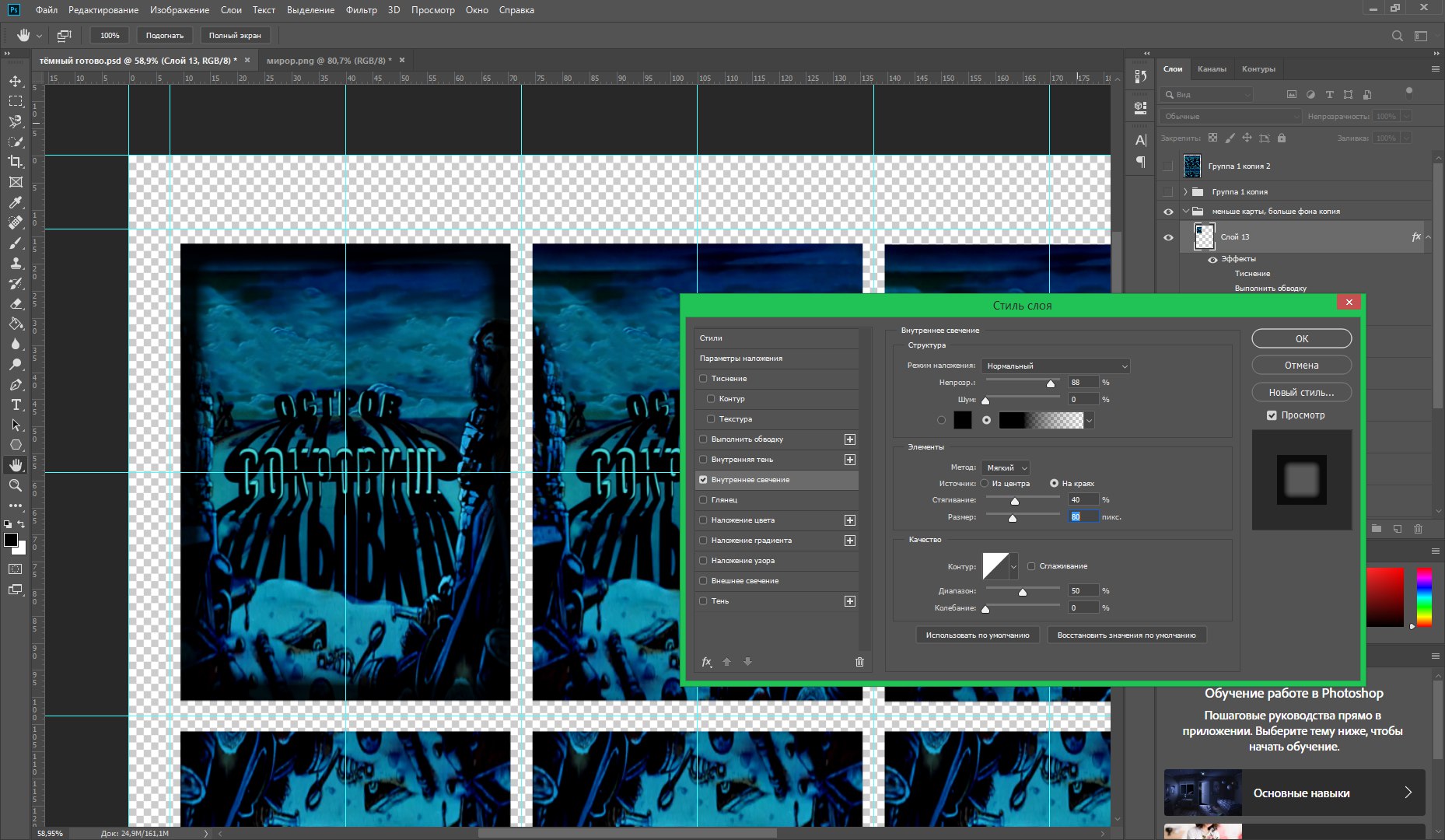1445x840 pixels.
Task: Add another Stroke effect with plus icon
Action: click(x=850, y=439)
